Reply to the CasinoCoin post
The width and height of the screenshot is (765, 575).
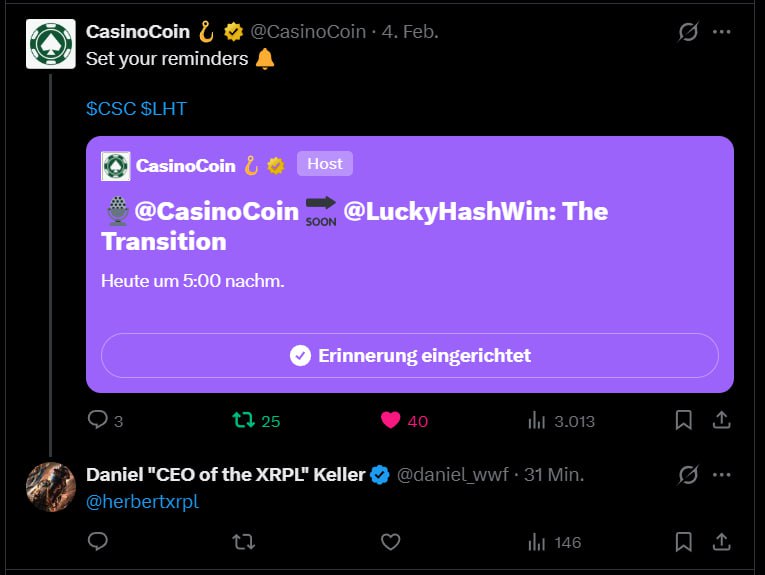[x=98, y=421]
